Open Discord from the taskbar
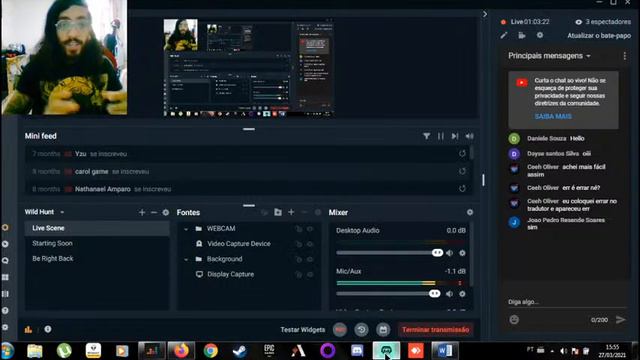Screen dimensions: 640x360 357,351
